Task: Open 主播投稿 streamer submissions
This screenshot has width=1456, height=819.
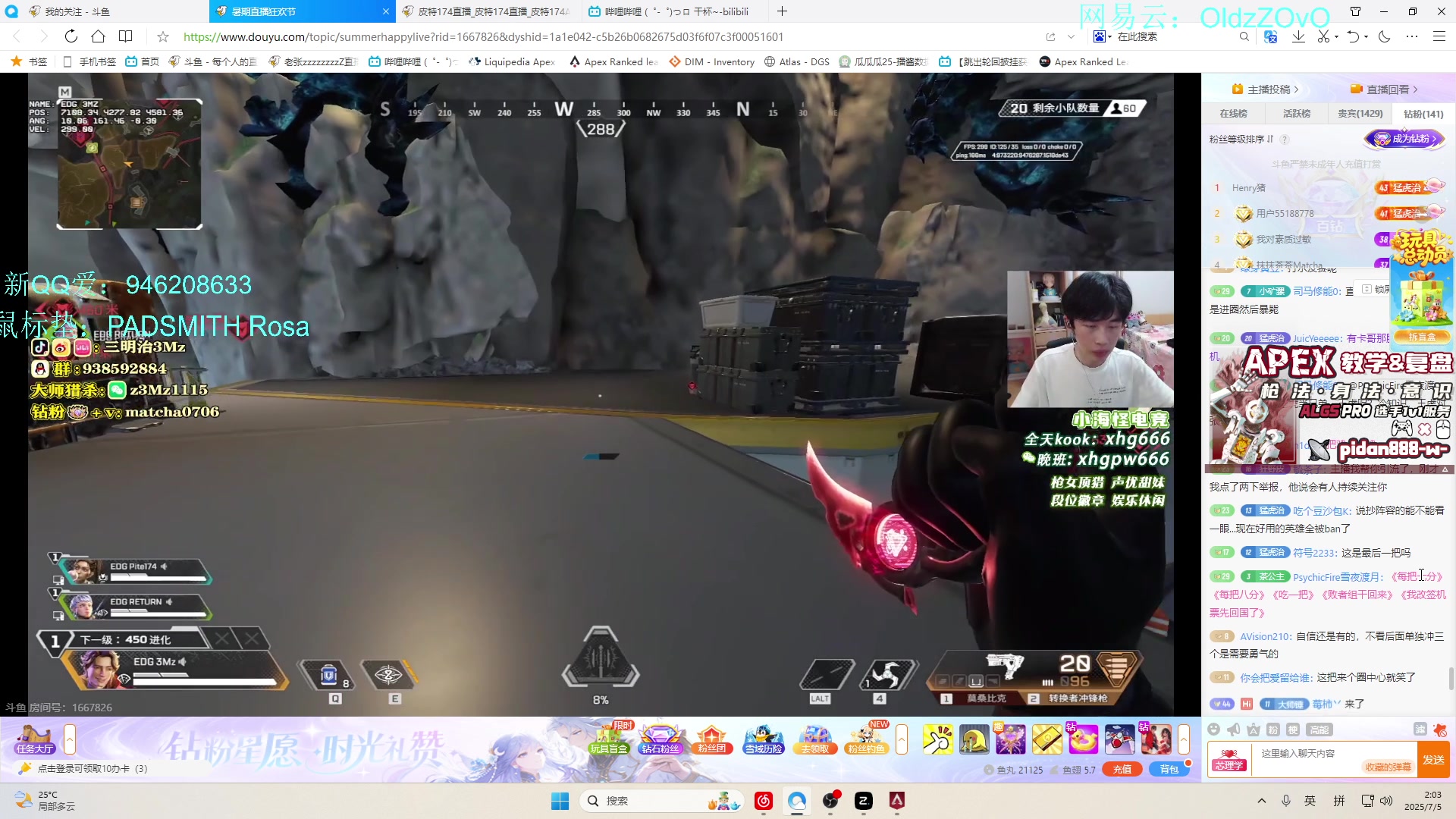Action: pyautogui.click(x=1266, y=89)
